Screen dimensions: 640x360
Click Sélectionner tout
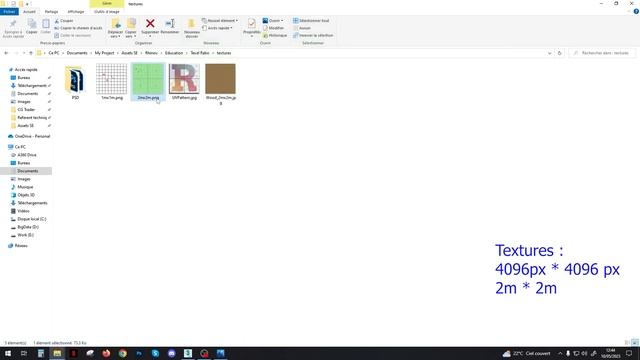(x=311, y=21)
